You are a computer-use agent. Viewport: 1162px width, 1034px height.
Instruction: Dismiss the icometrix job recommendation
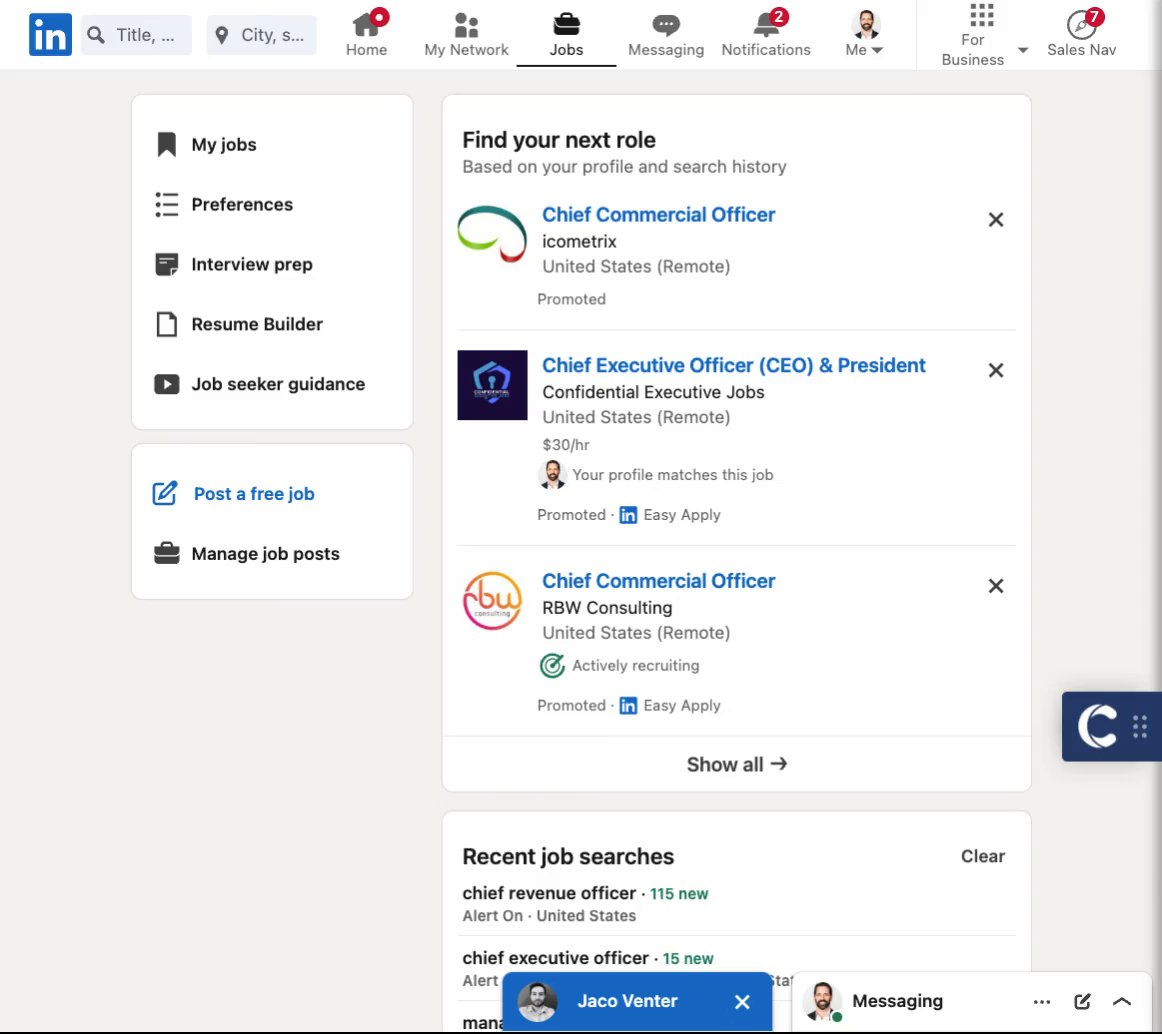click(995, 219)
